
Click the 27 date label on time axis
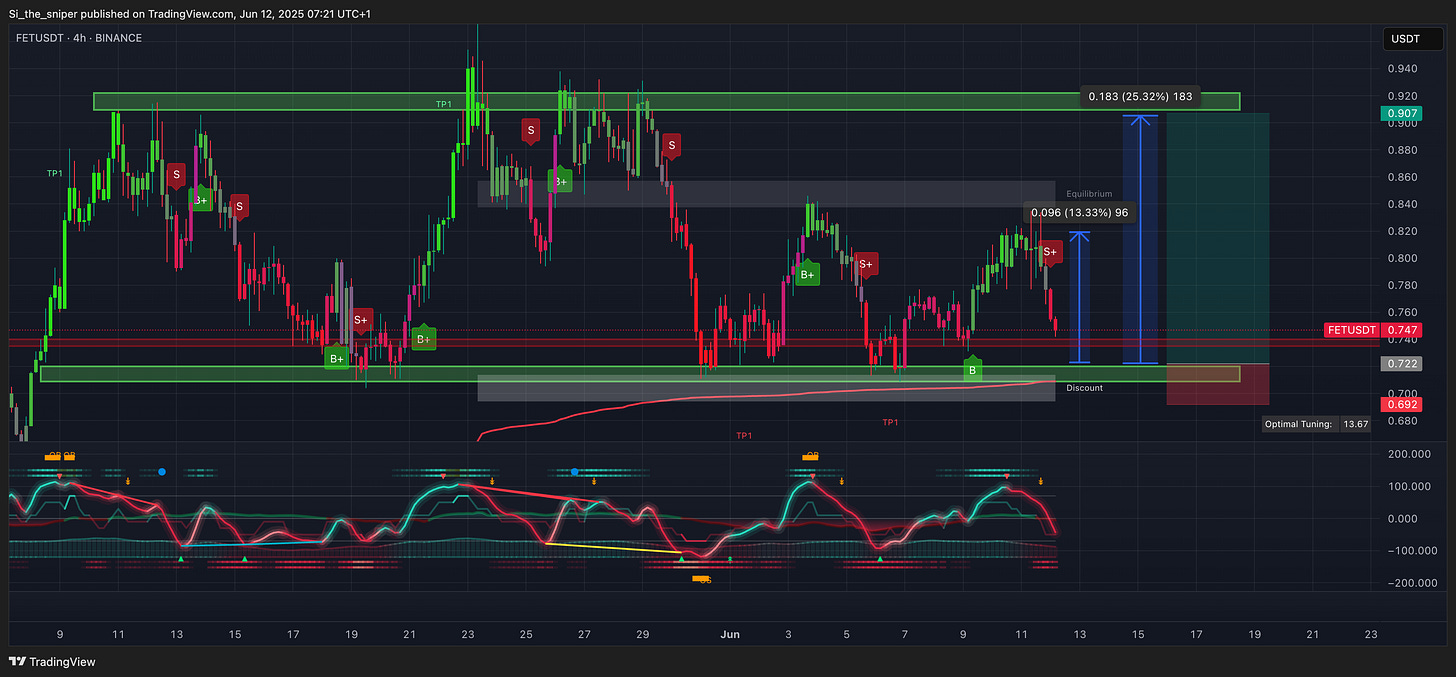point(584,634)
